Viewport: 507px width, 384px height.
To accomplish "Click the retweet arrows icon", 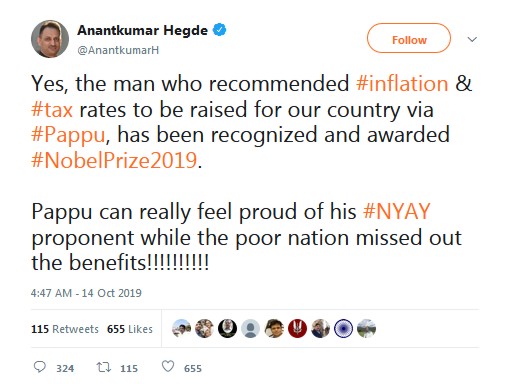I will point(104,367).
